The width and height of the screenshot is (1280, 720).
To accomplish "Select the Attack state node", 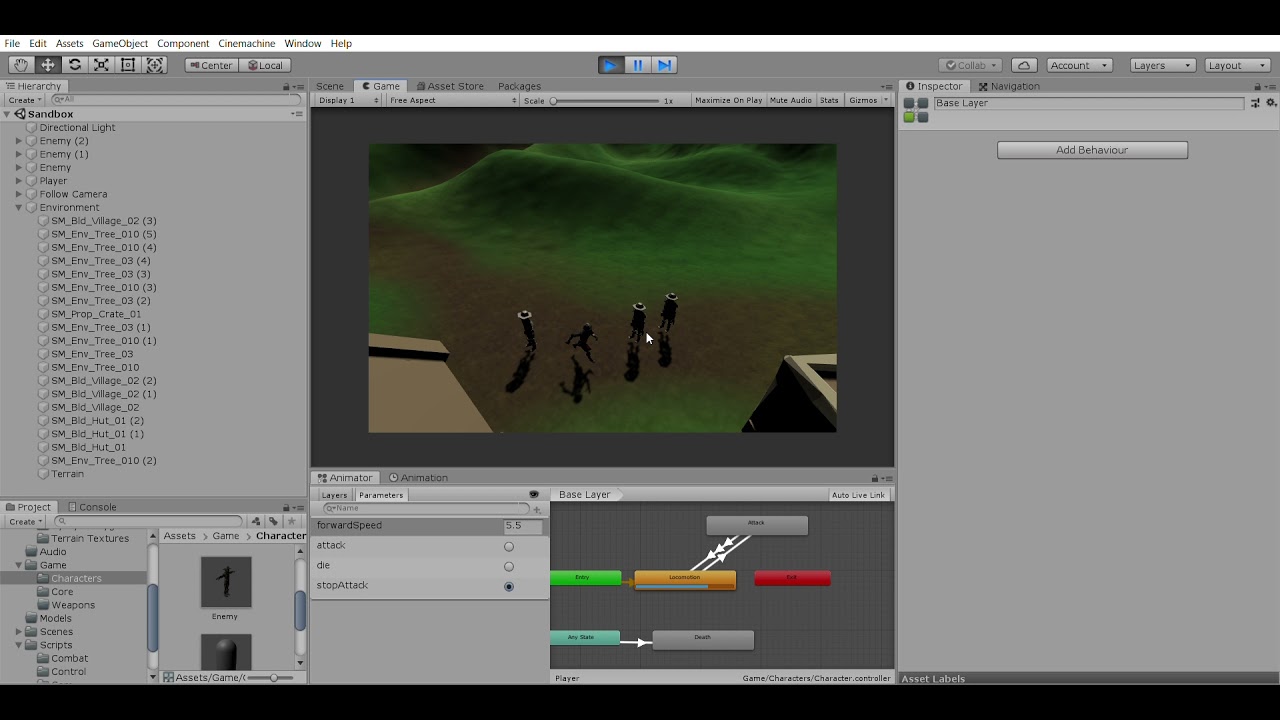I will tap(757, 525).
